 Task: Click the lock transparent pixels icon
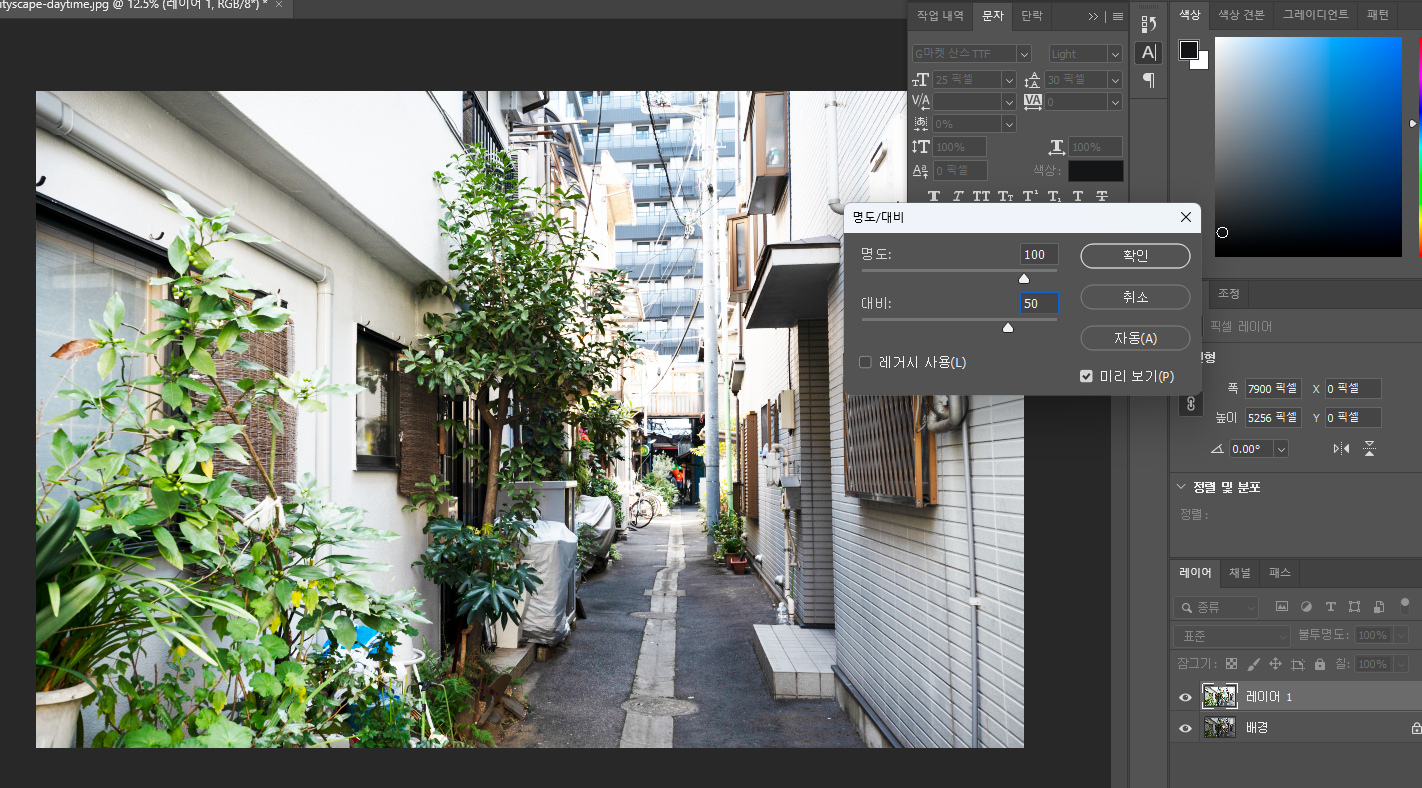(1231, 664)
